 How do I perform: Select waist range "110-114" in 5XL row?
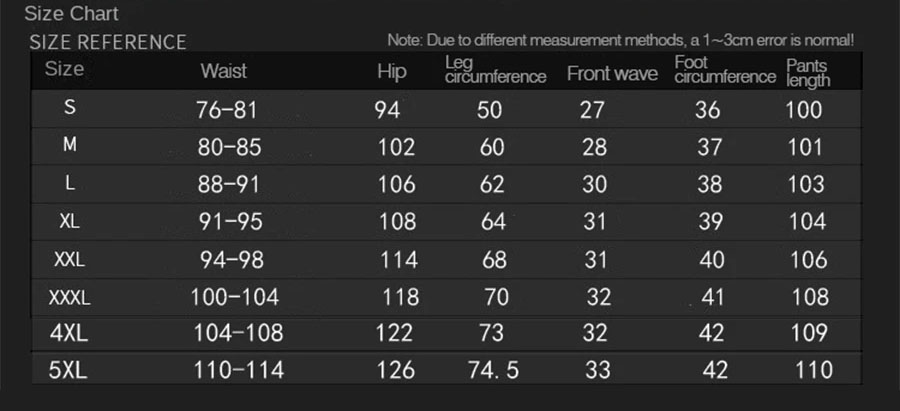tap(238, 370)
